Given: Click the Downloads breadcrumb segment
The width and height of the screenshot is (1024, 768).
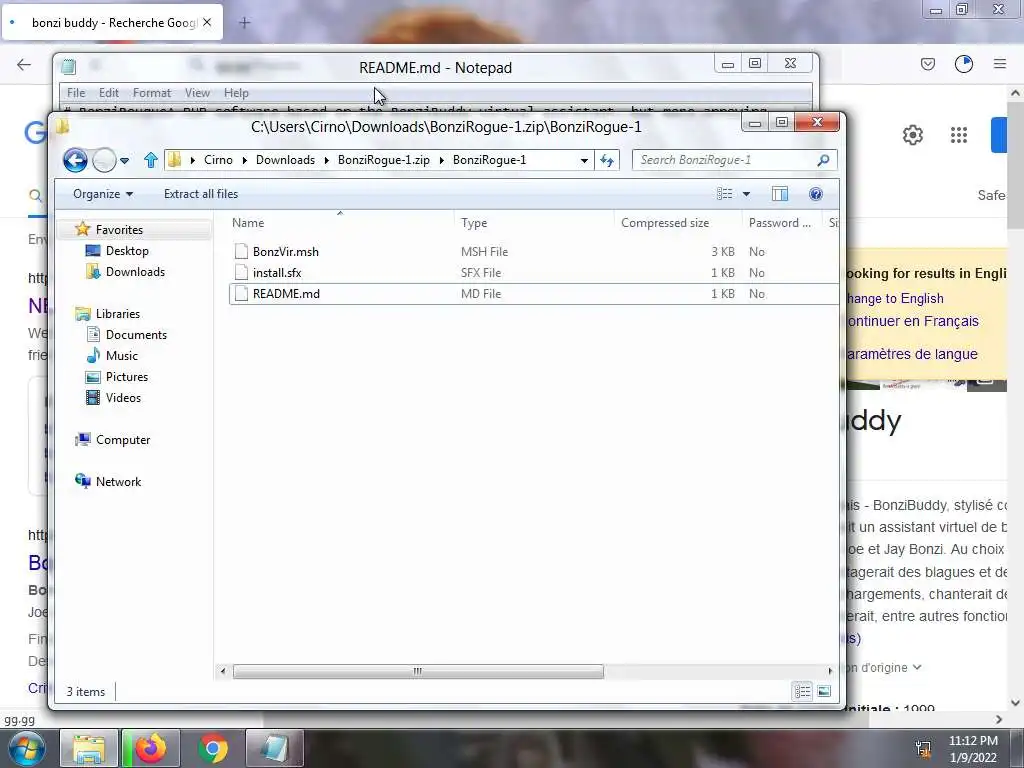Looking at the screenshot, I should click(x=285, y=160).
